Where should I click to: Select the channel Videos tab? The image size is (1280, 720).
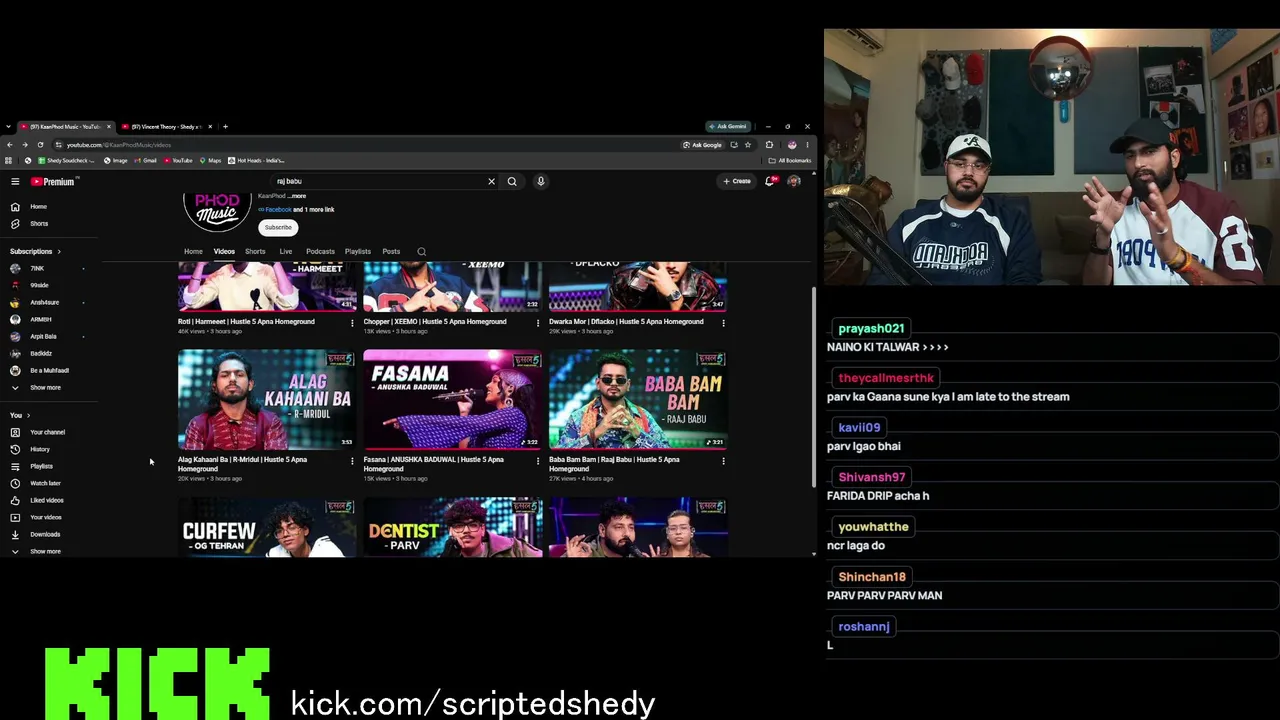click(224, 252)
